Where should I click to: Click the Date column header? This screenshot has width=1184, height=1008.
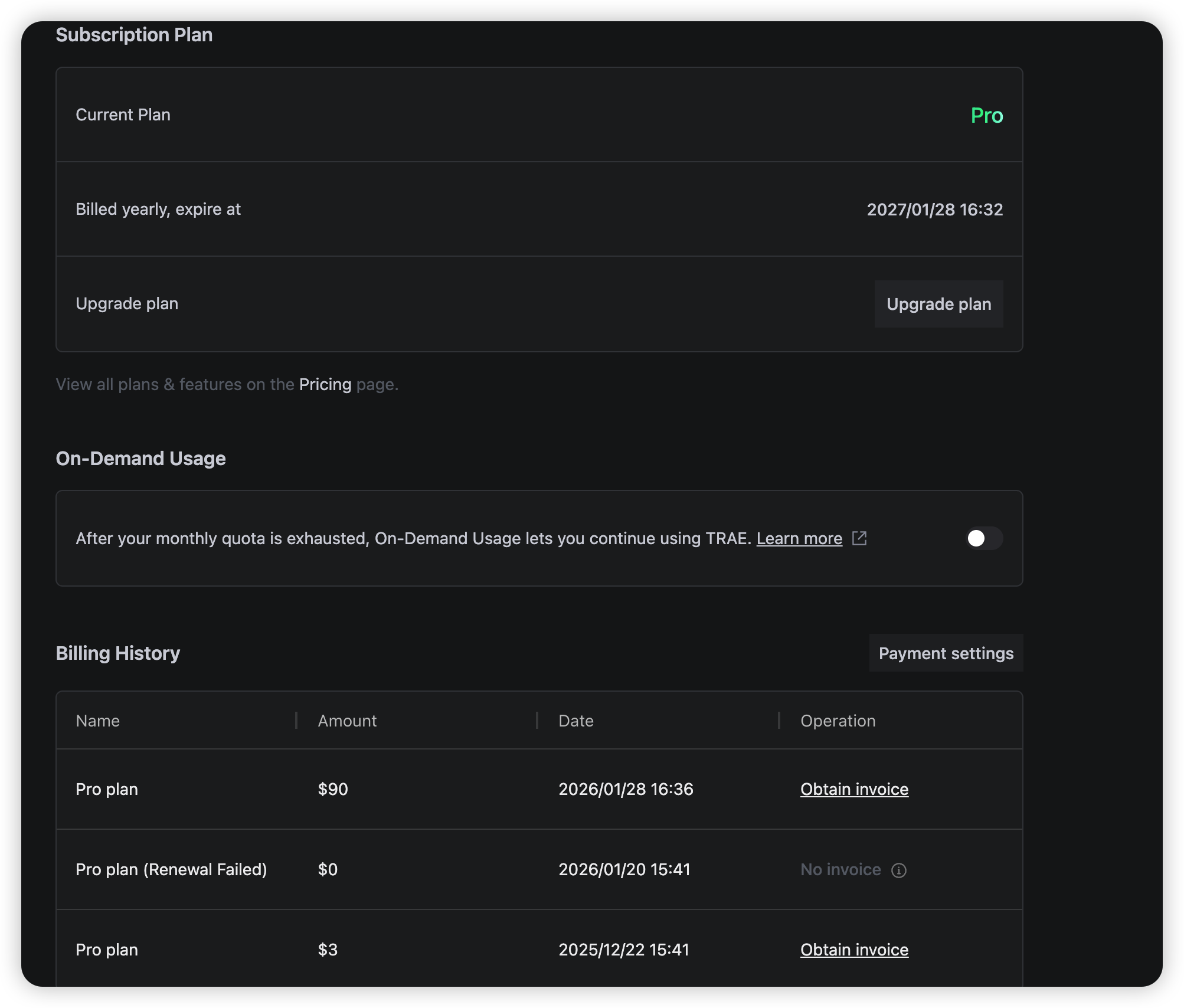576,721
